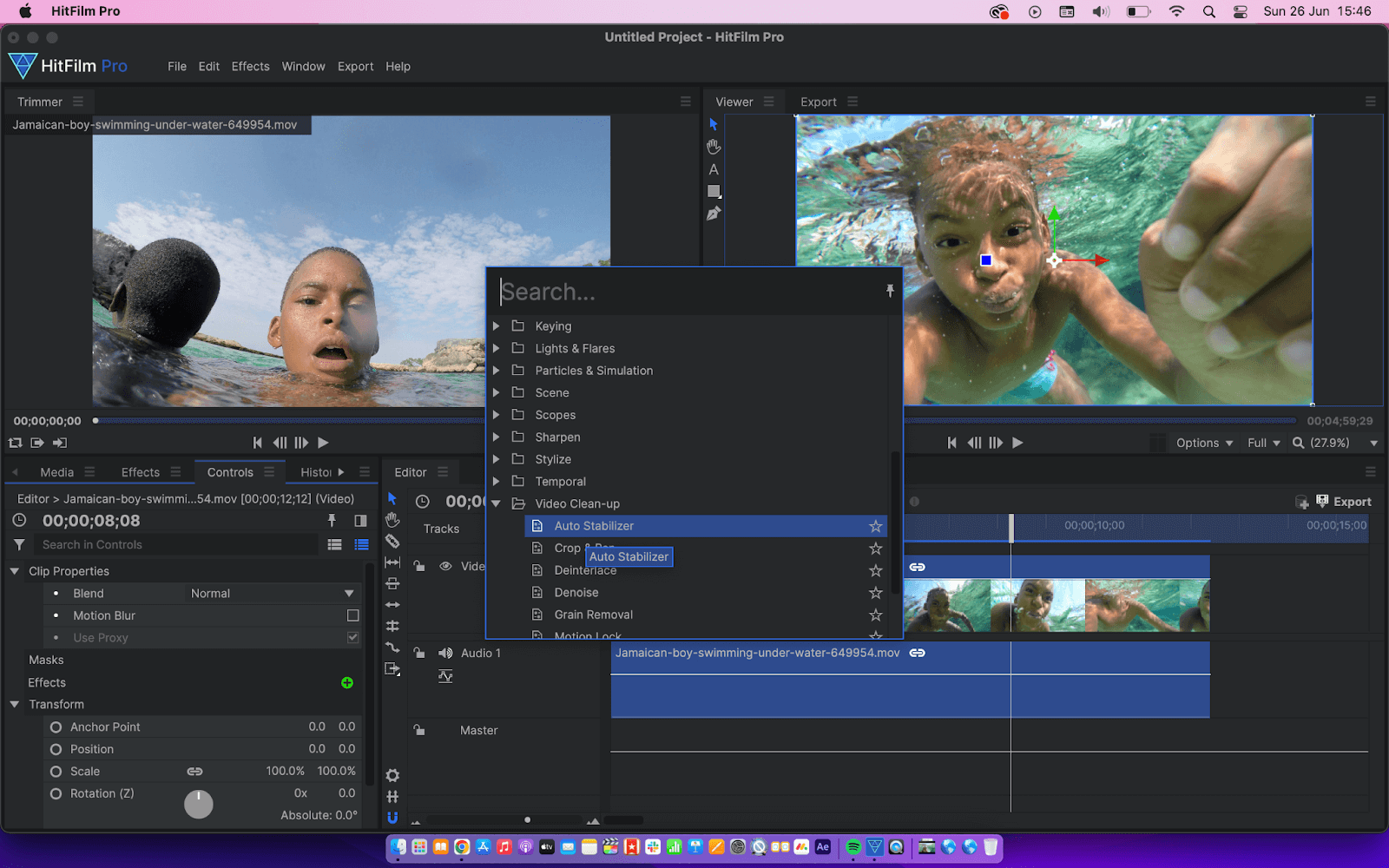This screenshot has width=1389, height=868.
Task: Pick the rectangle mask tool in Viewer
Action: pos(714,191)
